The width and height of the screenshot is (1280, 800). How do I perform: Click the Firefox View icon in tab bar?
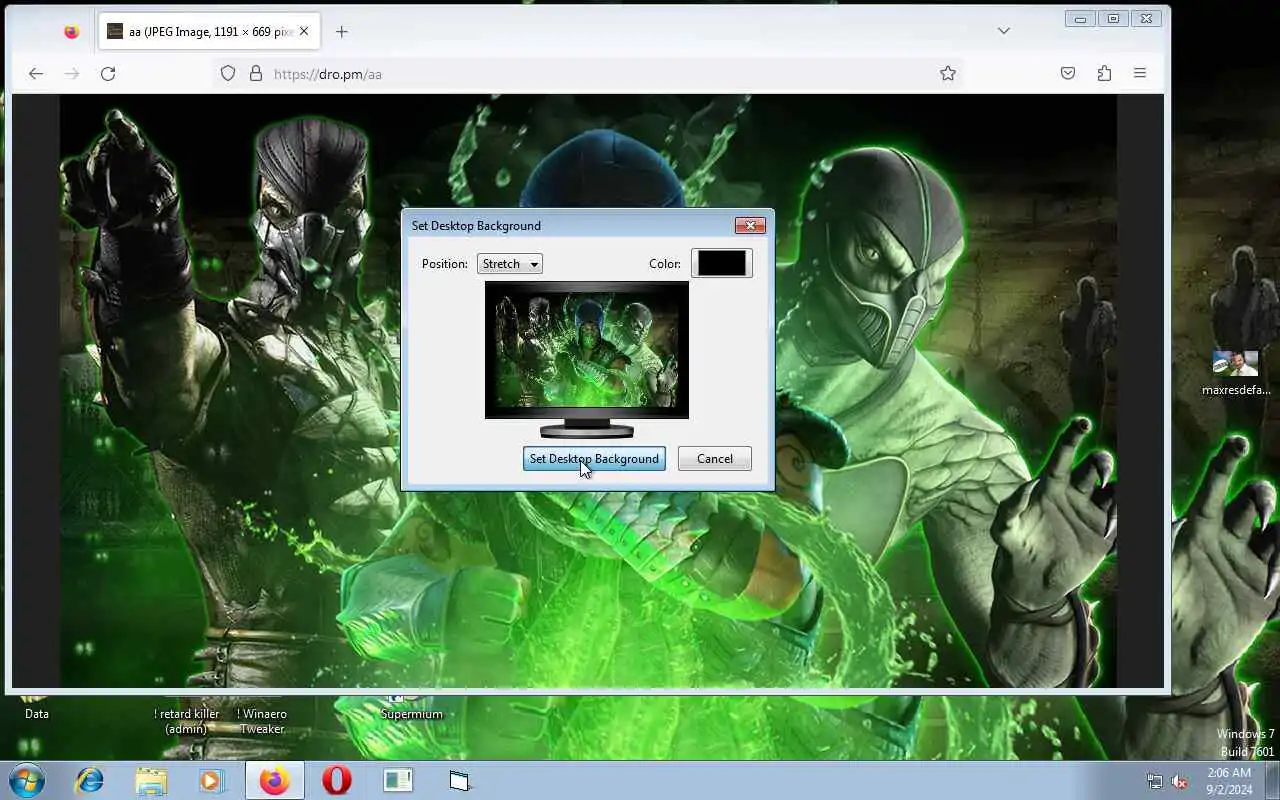tap(71, 31)
